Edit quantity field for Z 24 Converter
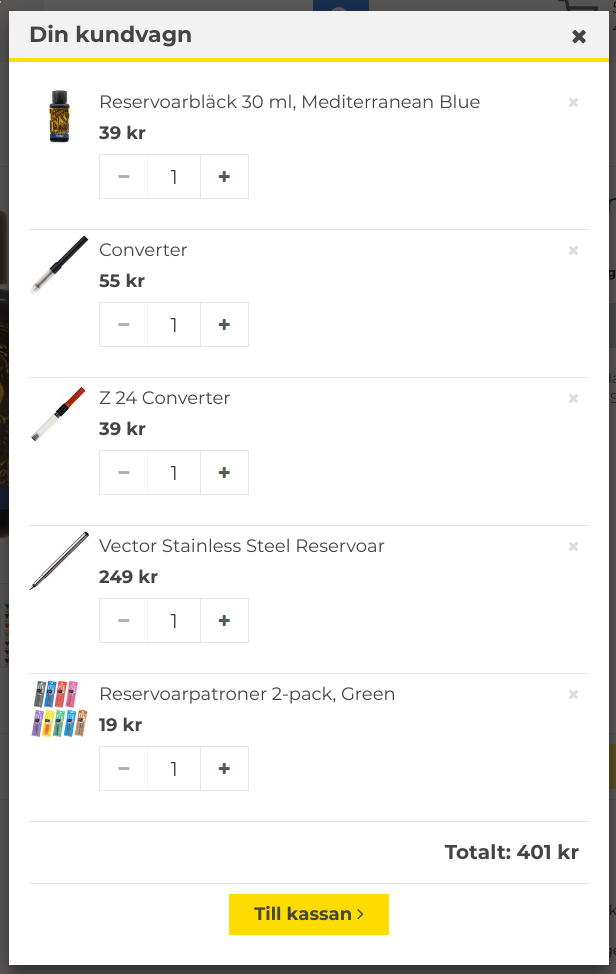616x974 pixels. (174, 473)
